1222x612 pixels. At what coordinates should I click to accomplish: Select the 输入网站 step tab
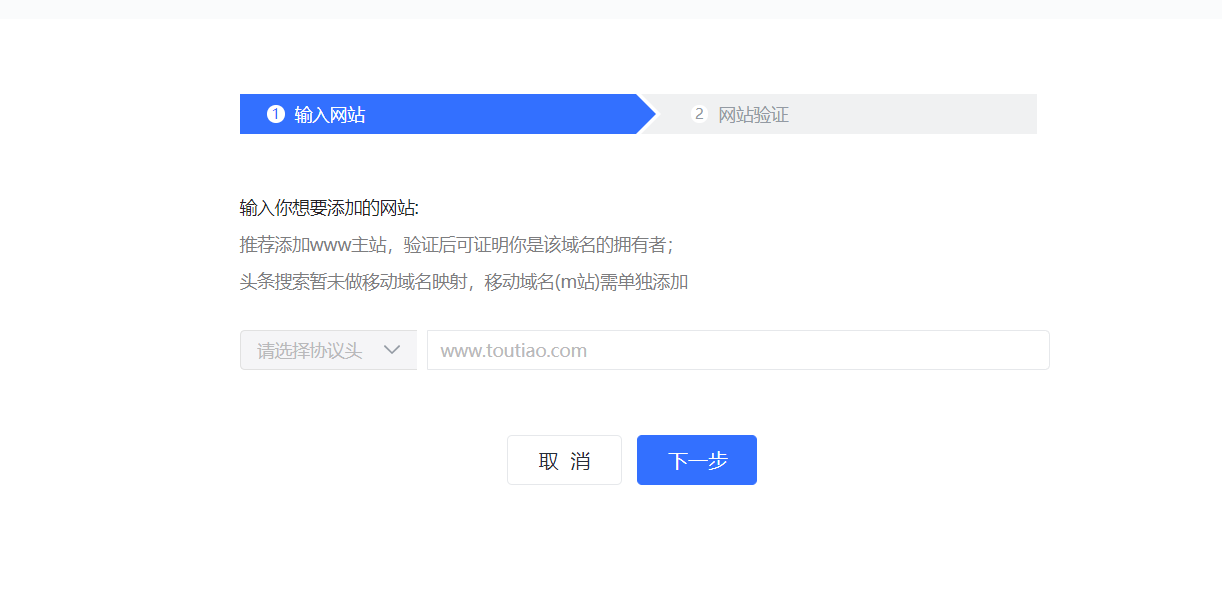[330, 115]
